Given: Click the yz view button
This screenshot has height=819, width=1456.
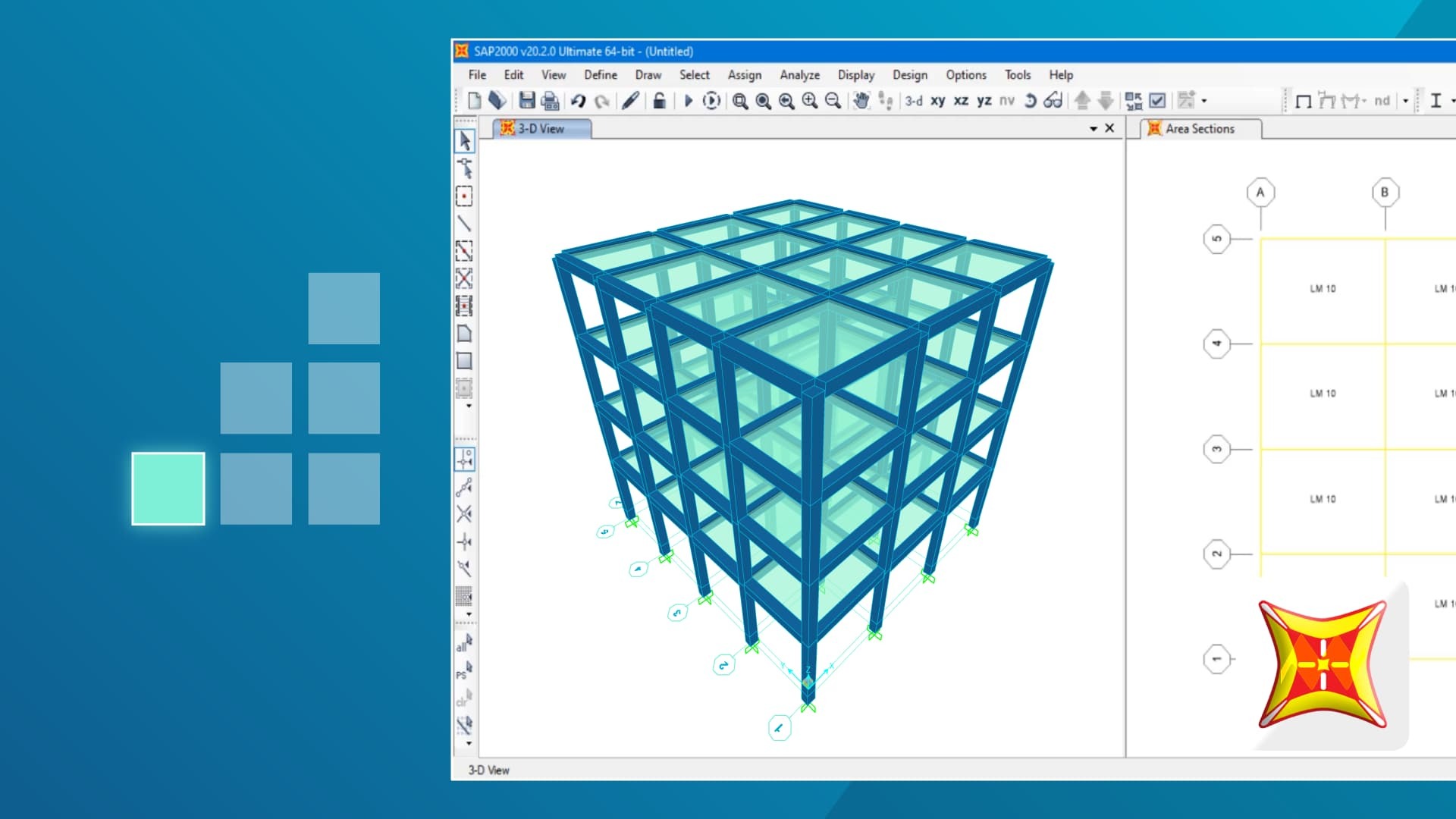Looking at the screenshot, I should [984, 101].
